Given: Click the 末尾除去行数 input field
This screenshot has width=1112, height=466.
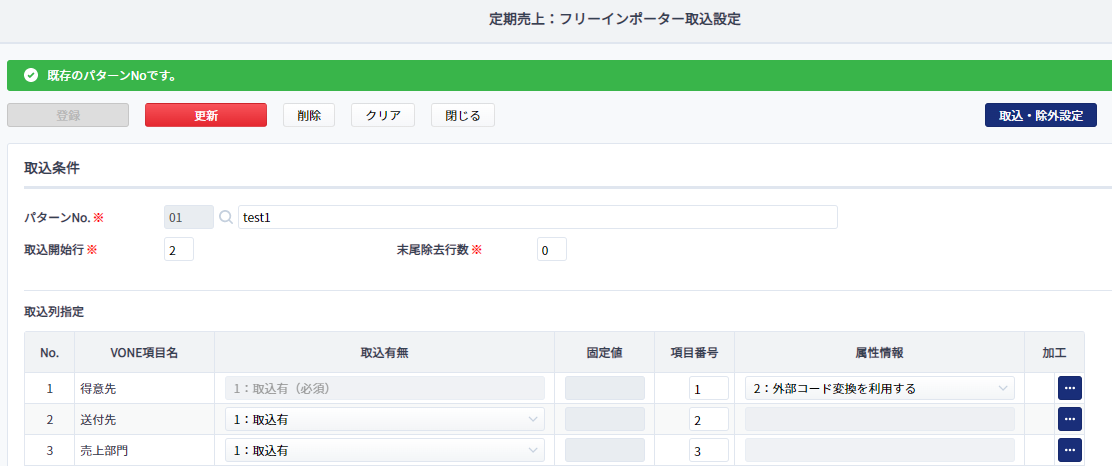Looking at the screenshot, I should pyautogui.click(x=552, y=250).
